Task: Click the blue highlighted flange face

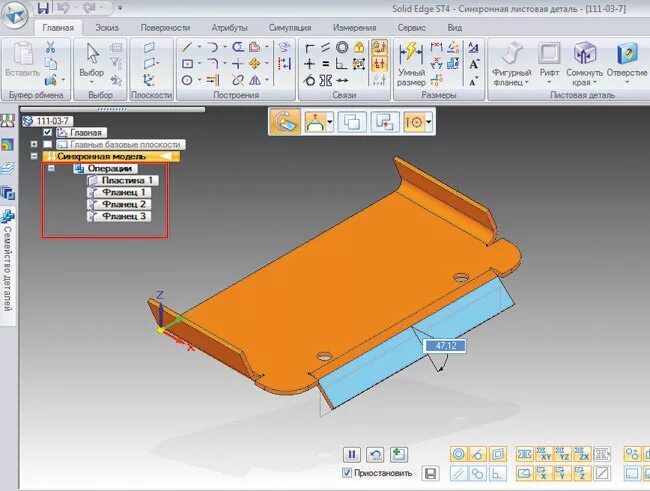Action: click(x=415, y=344)
